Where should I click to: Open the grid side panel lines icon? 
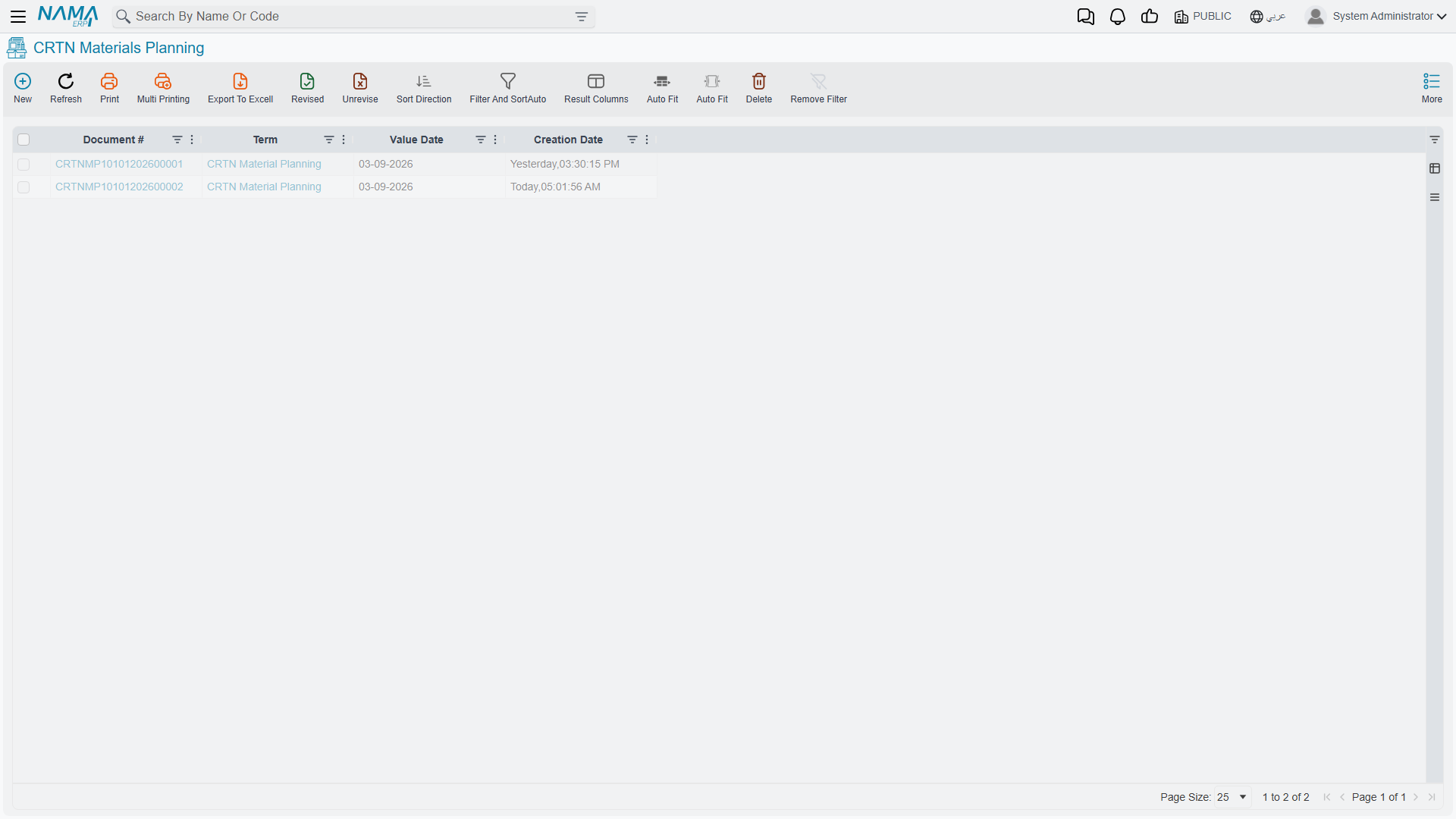[1435, 197]
